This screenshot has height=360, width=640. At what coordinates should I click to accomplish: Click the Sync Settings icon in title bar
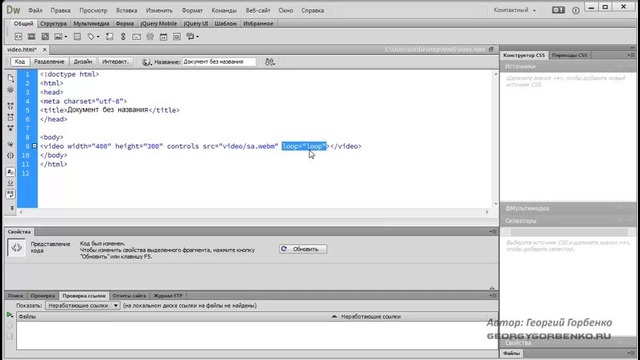[558, 10]
